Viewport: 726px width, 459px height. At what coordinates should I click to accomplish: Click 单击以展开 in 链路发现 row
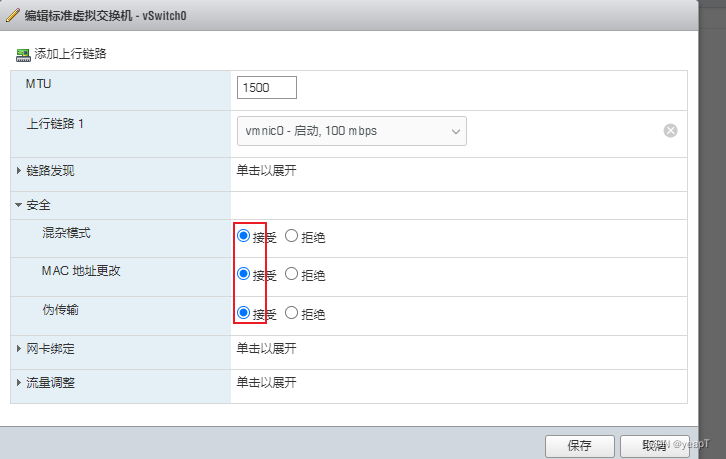[266, 170]
